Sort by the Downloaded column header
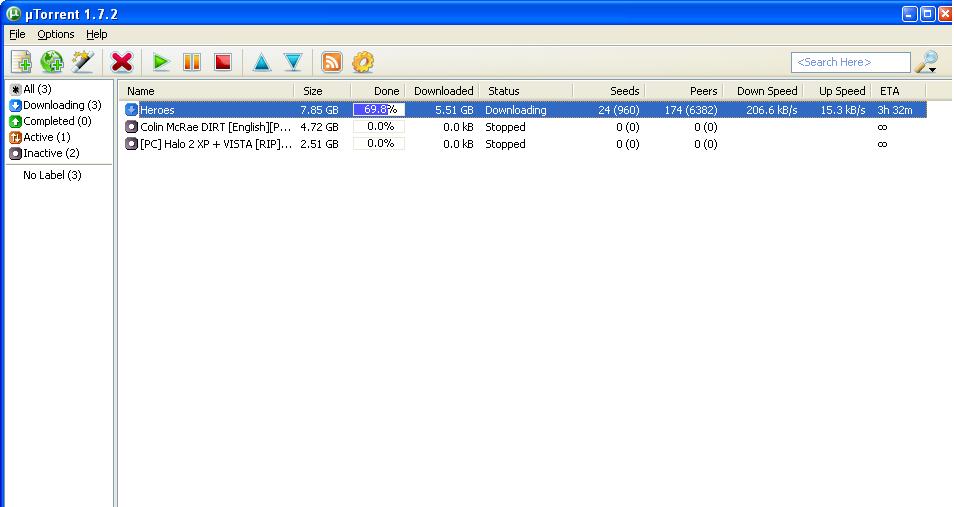 pyautogui.click(x=442, y=91)
